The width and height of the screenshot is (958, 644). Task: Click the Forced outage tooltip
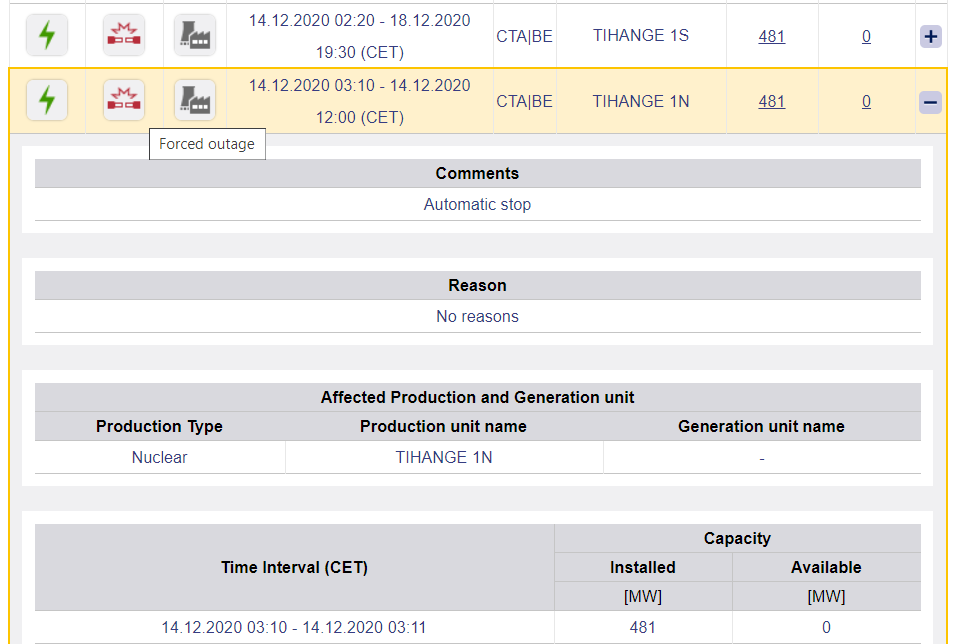click(x=207, y=144)
